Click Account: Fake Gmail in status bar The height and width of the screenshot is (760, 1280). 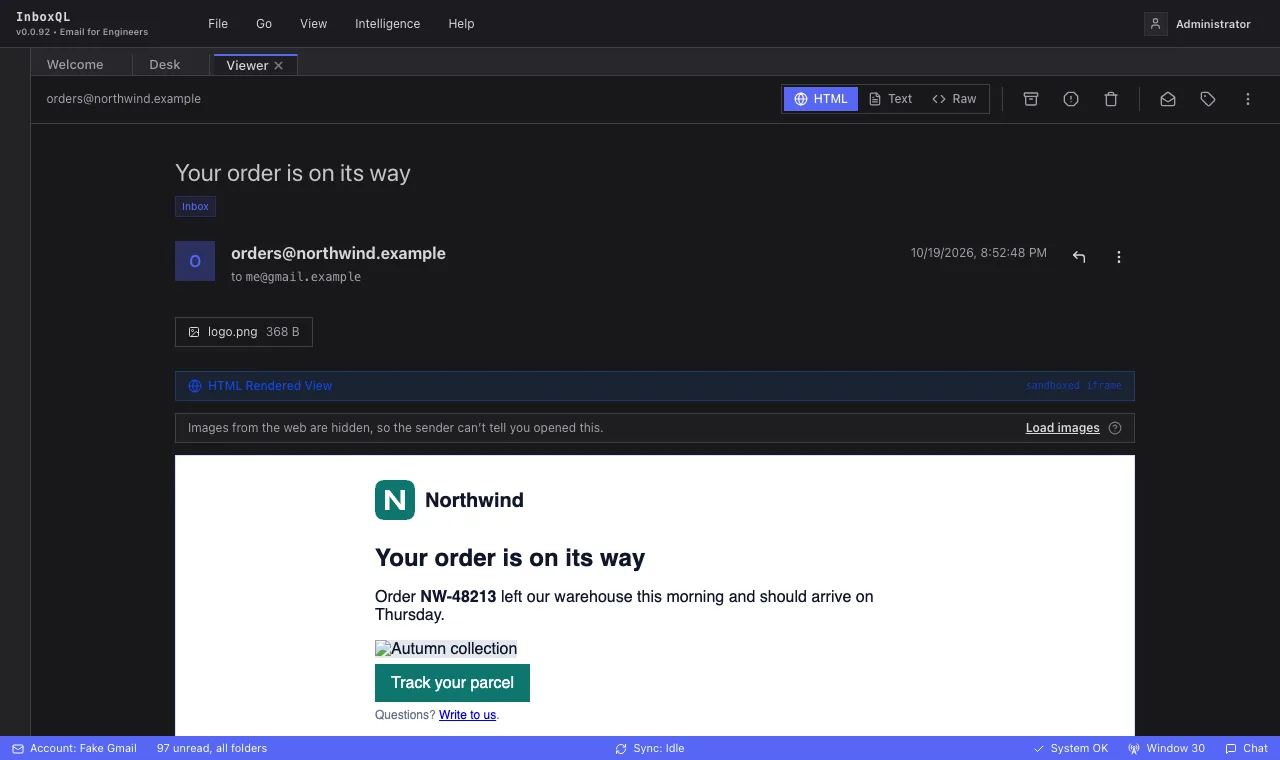coord(75,748)
